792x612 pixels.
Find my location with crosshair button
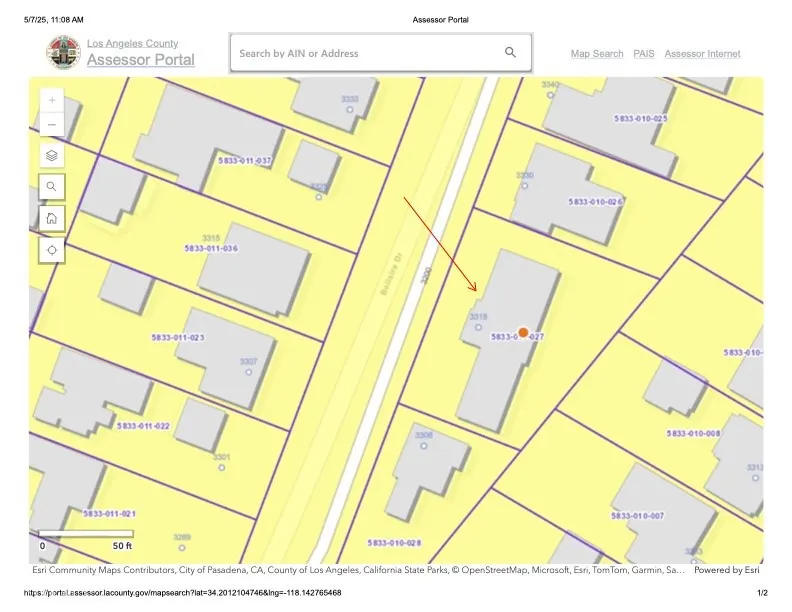click(52, 249)
